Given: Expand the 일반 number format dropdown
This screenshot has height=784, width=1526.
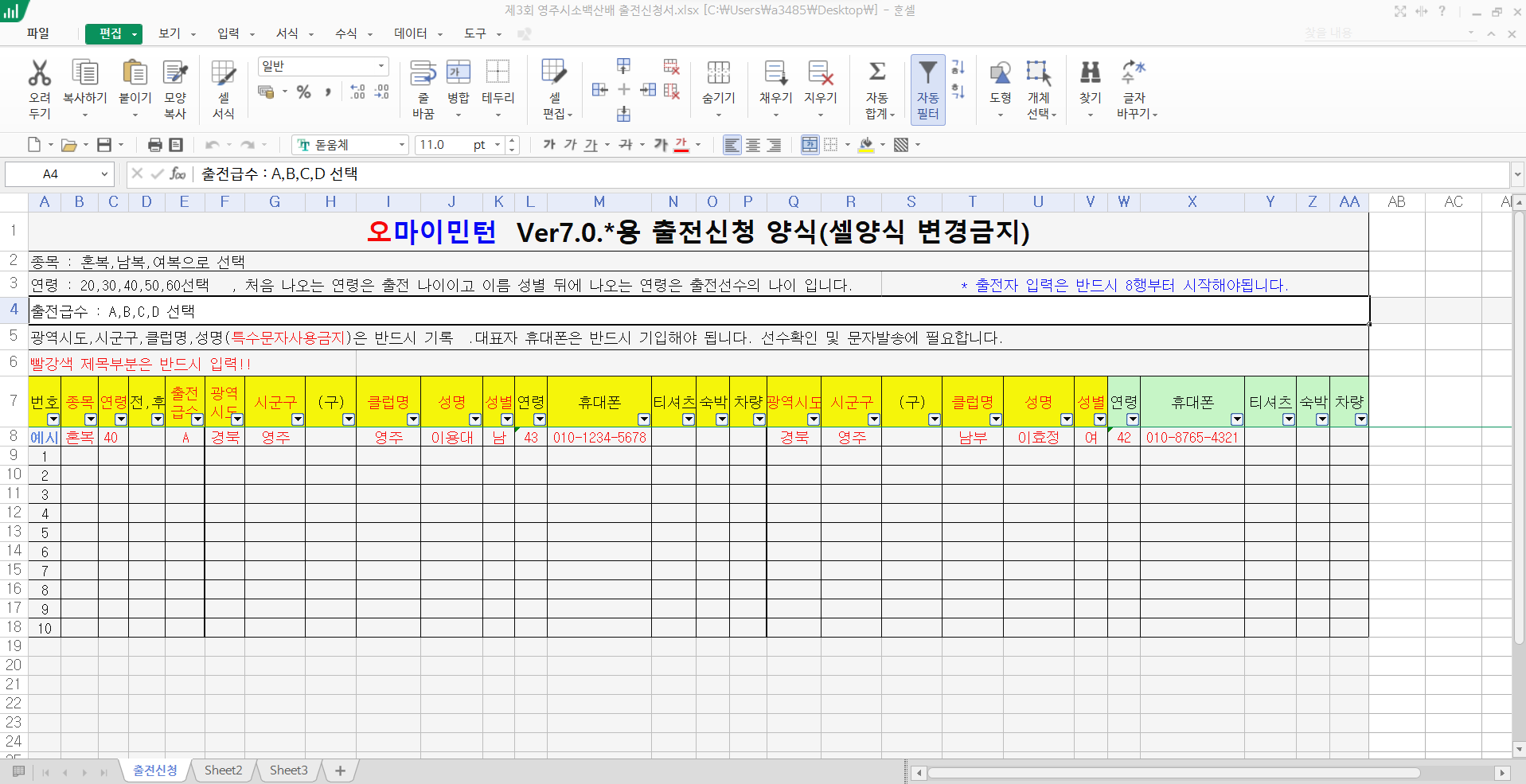Looking at the screenshot, I should [x=381, y=66].
